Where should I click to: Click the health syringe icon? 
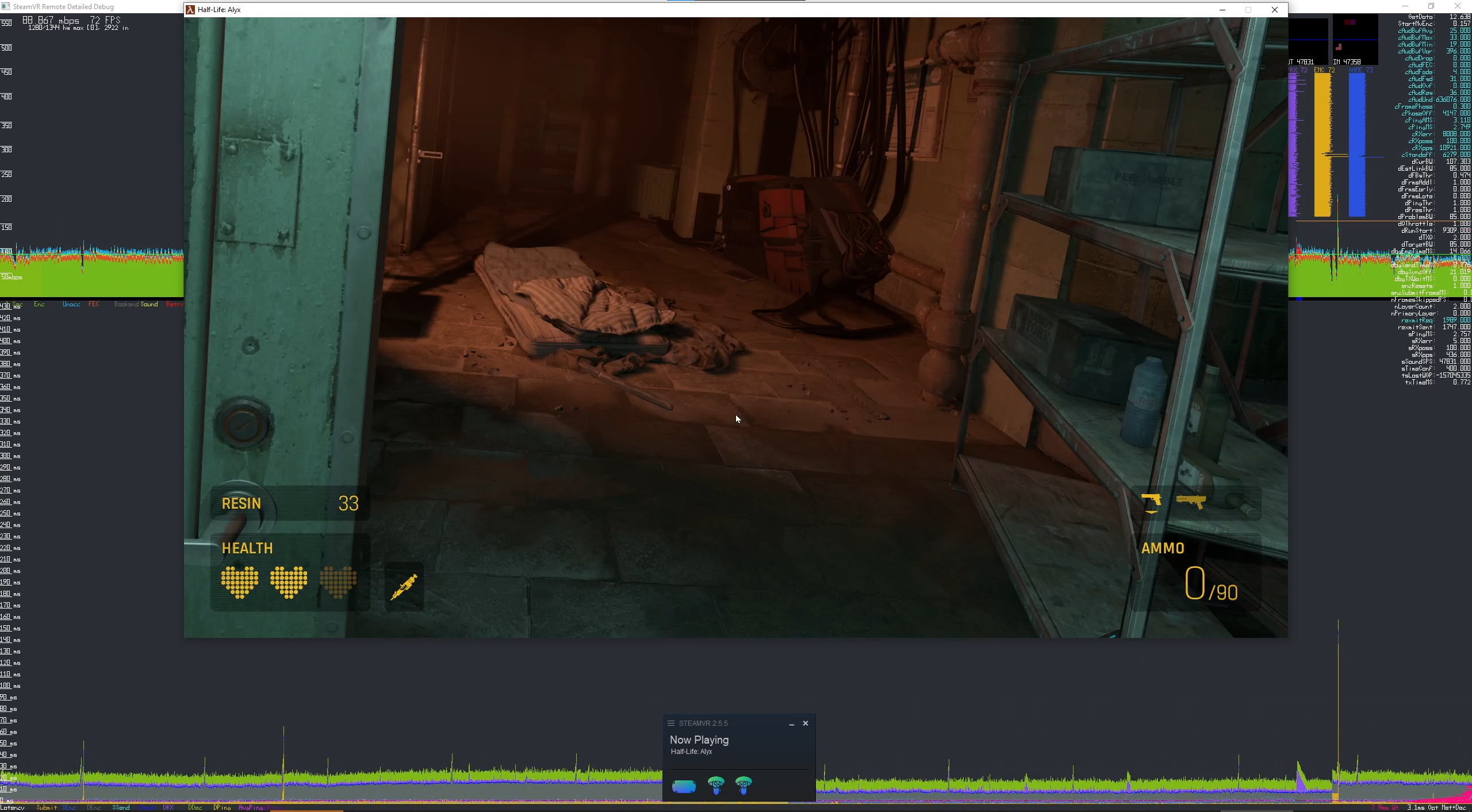404,587
